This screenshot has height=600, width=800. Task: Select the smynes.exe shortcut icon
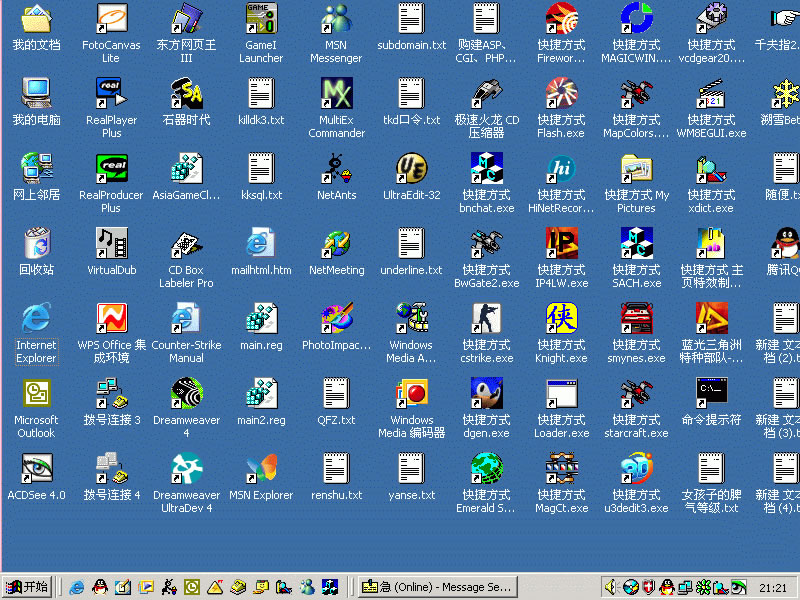(x=636, y=318)
